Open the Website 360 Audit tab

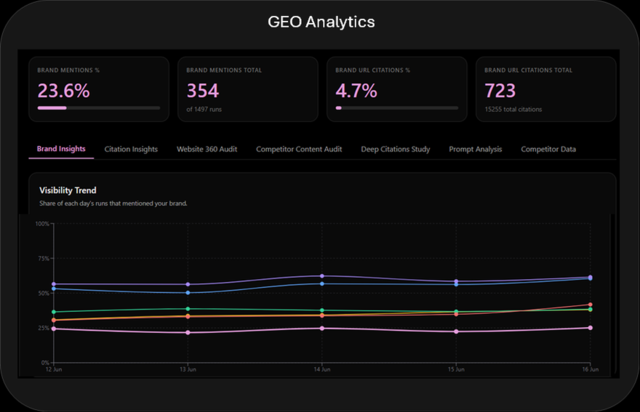coord(207,149)
